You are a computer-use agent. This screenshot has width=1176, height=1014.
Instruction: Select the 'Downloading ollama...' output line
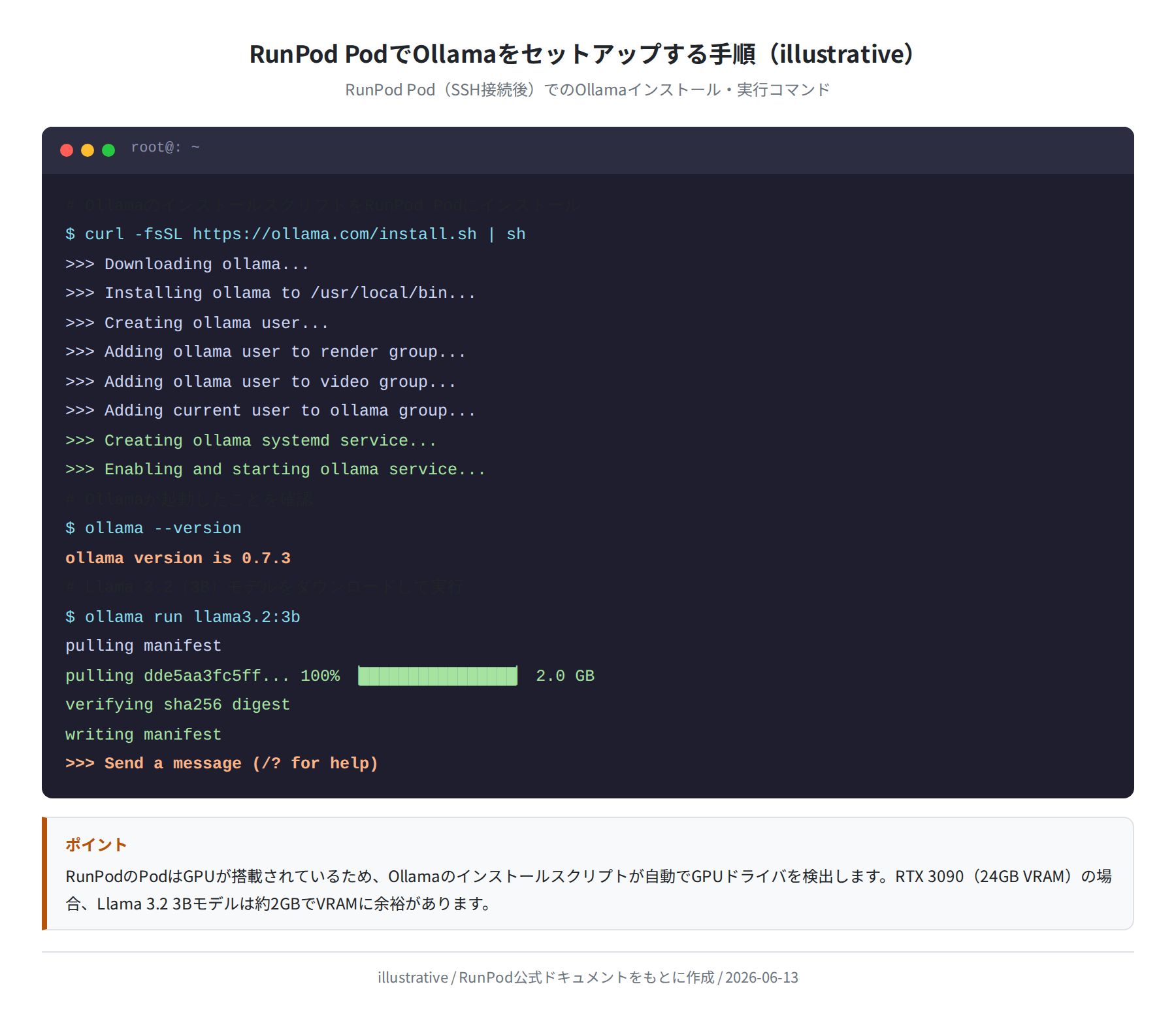187,264
